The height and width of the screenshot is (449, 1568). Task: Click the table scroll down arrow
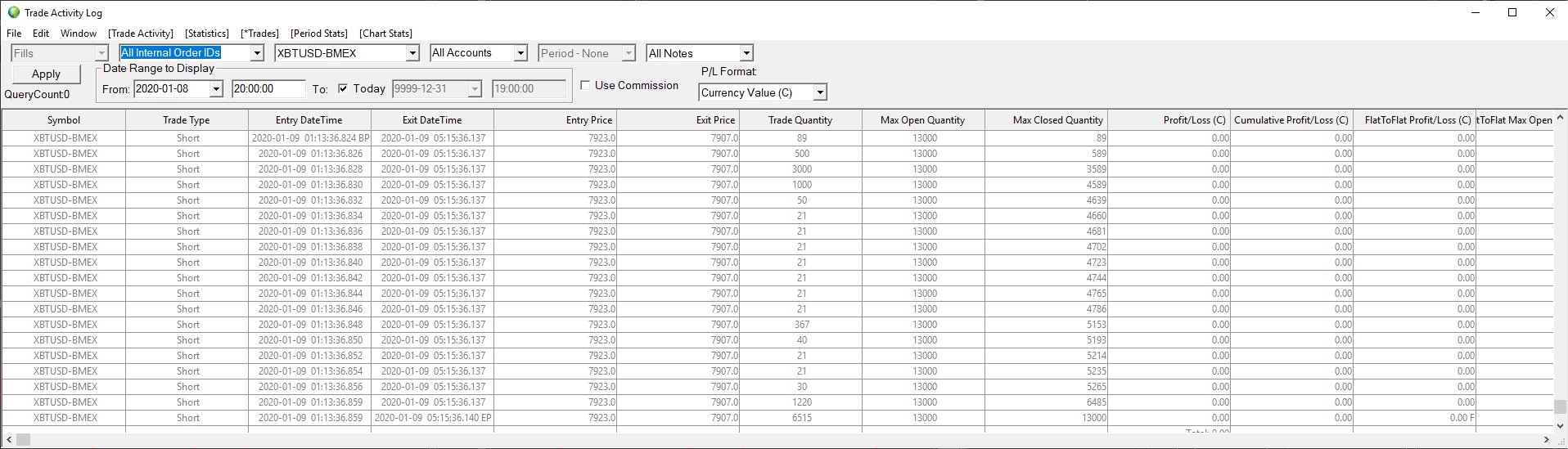click(1560, 425)
